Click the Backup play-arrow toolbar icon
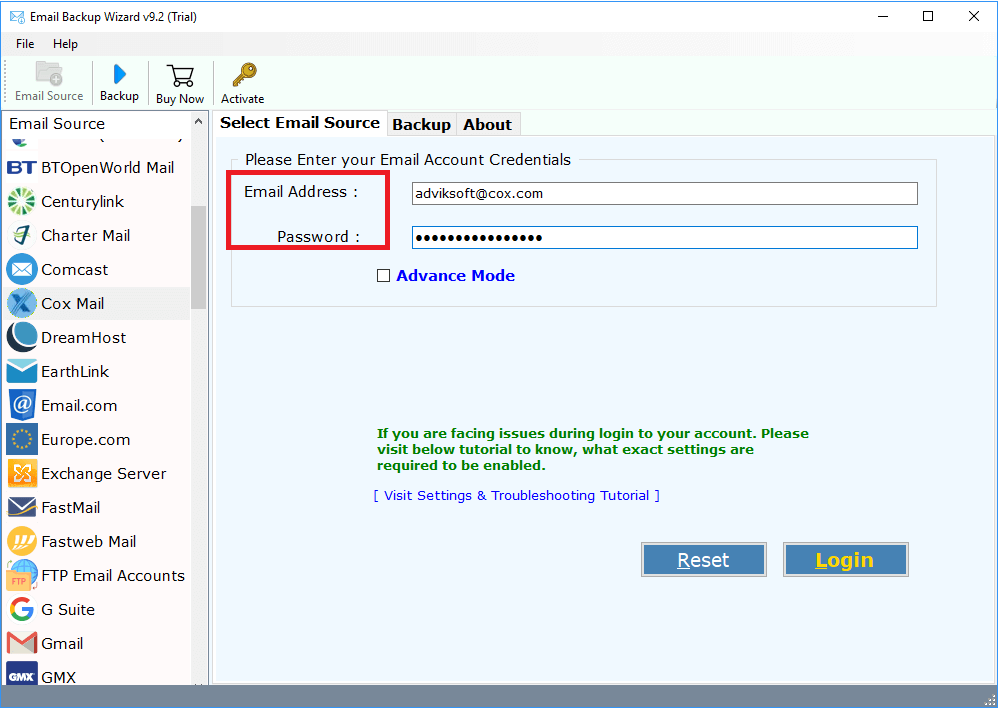 click(119, 74)
